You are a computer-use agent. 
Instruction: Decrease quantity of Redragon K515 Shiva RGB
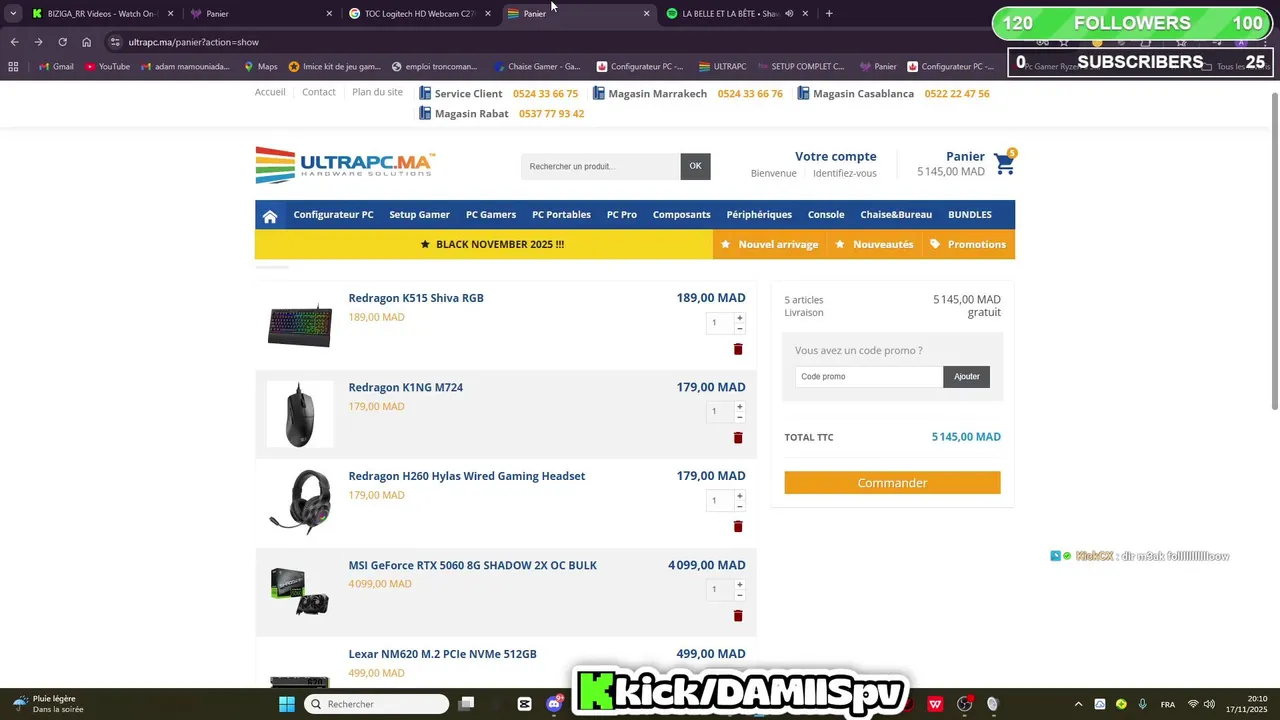click(740, 328)
